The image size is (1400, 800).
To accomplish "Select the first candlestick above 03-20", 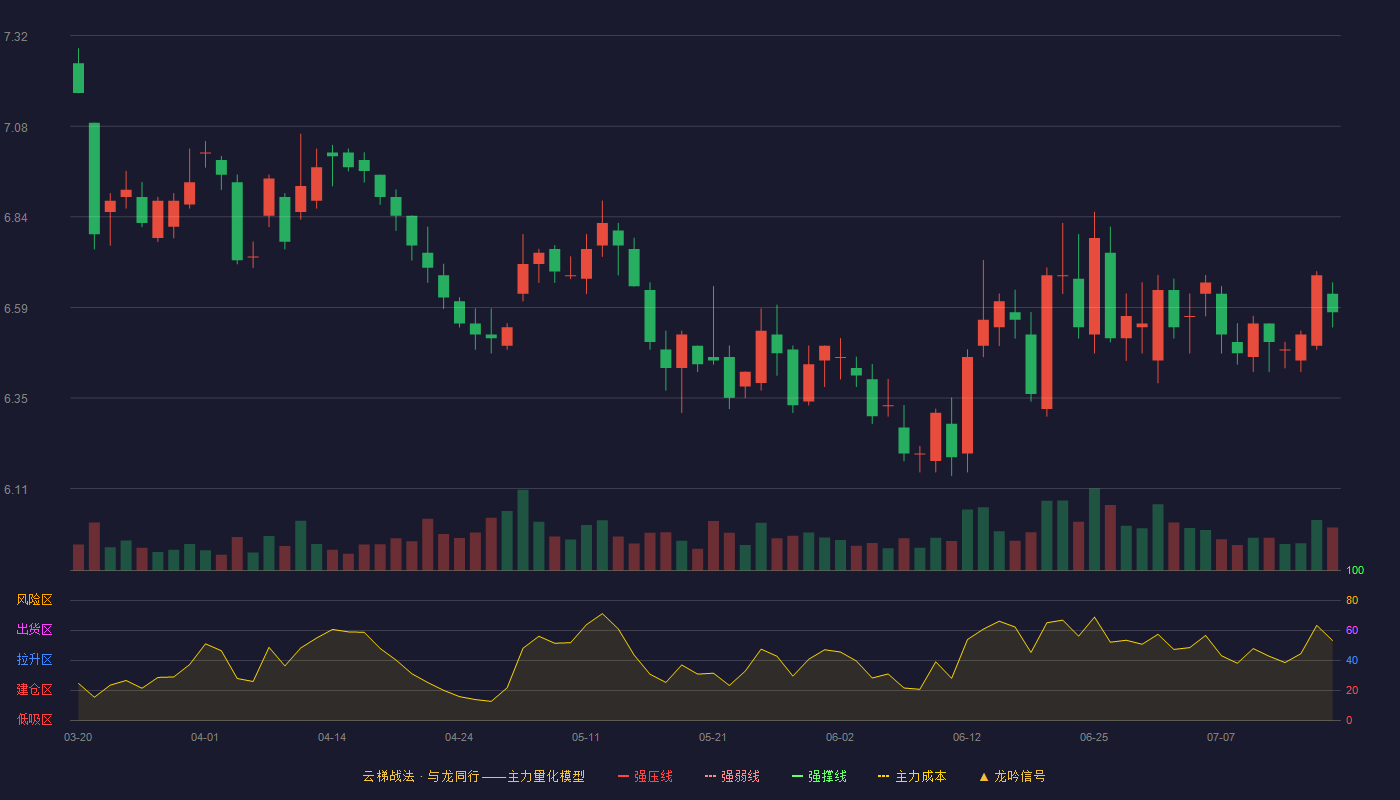I will [x=78, y=78].
